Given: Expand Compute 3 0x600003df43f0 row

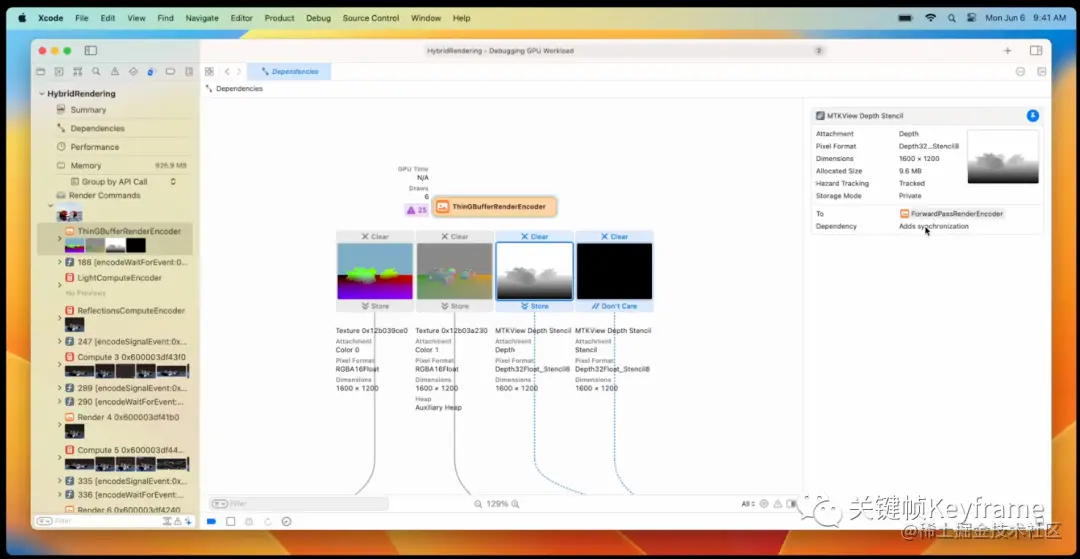Looking at the screenshot, I should tap(59, 363).
